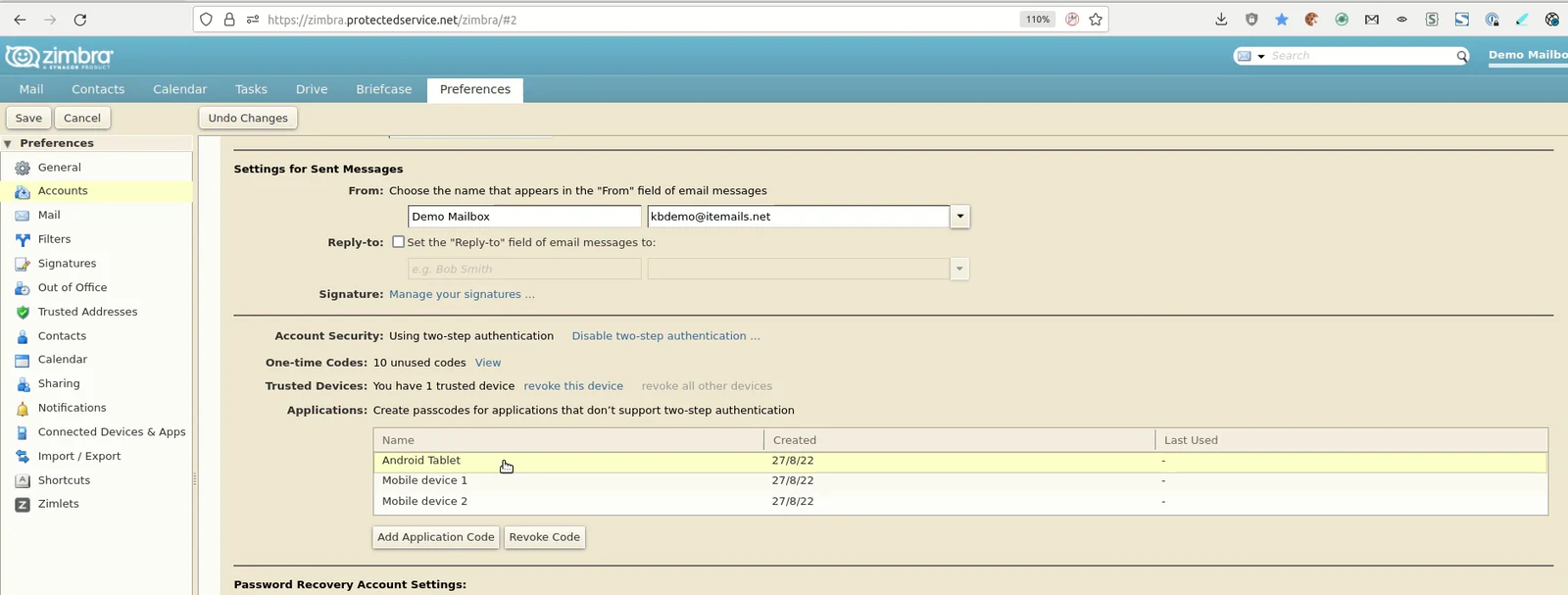1568x595 pixels.
Task: Open the Drive tab
Action: point(312,89)
